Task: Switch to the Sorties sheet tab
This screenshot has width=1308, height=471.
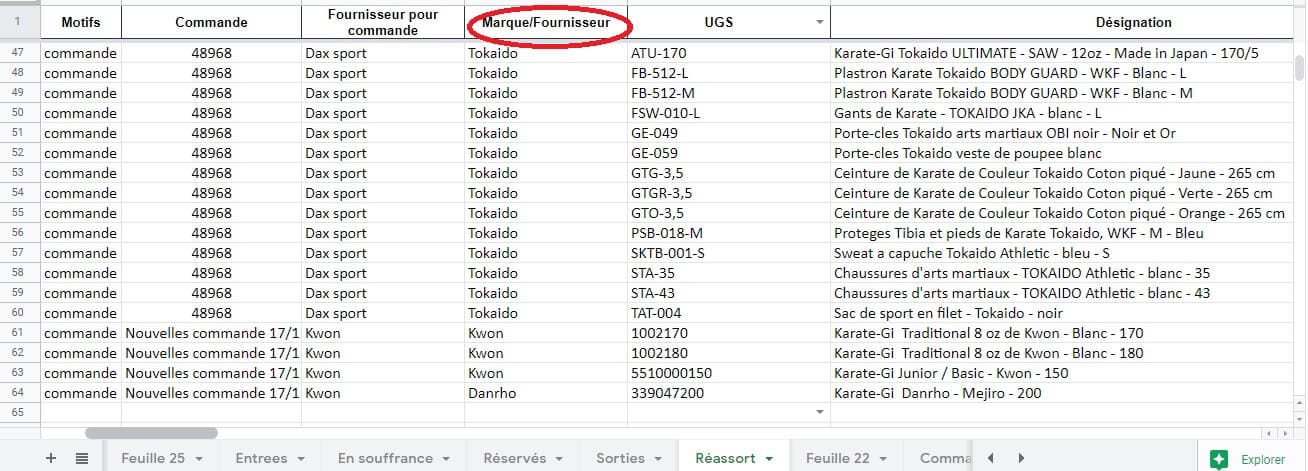Action: (620, 458)
